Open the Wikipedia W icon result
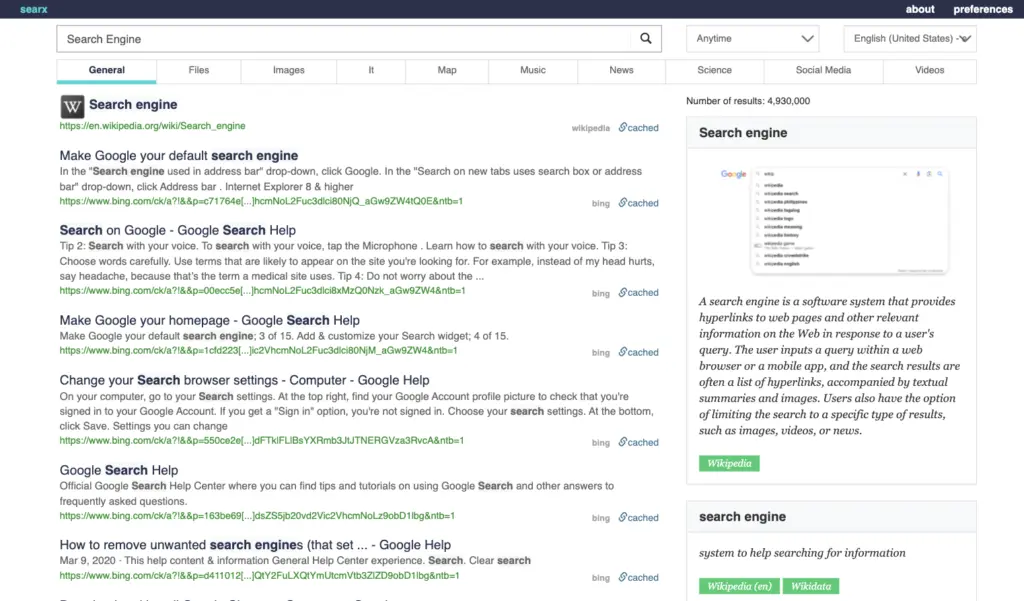Viewport: 1024px width, 601px height. 72,106
